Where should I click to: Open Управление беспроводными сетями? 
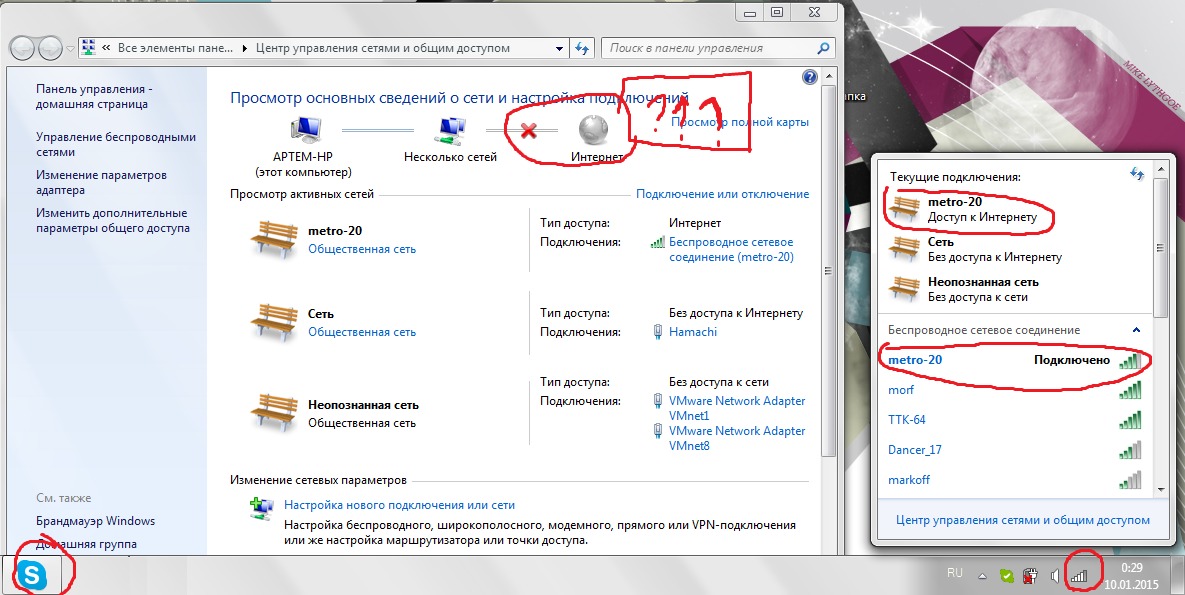[116, 144]
